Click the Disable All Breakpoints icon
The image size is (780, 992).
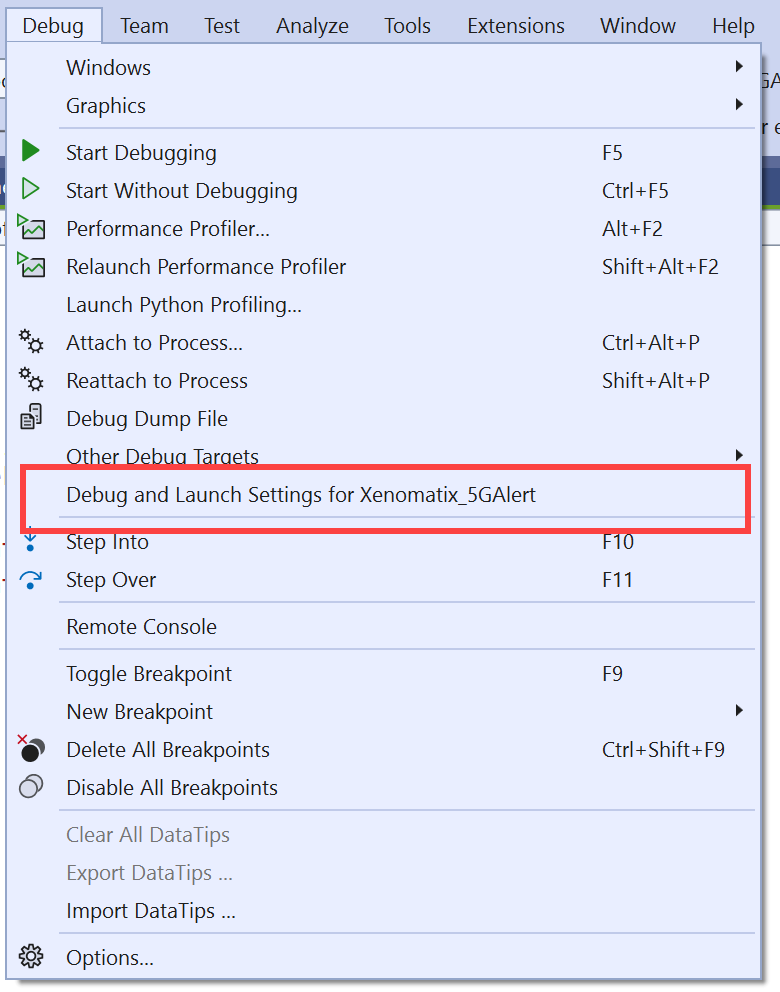coord(31,787)
